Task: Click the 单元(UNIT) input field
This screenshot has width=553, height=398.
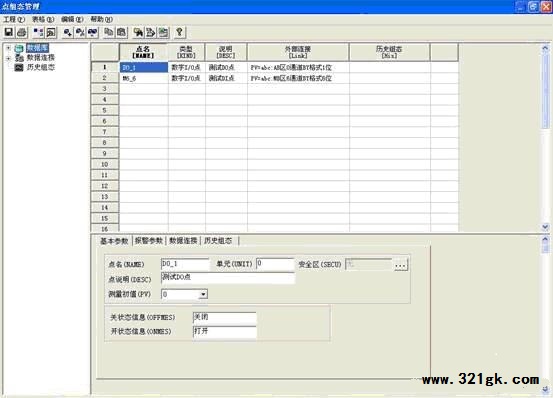Action: pyautogui.click(x=275, y=264)
